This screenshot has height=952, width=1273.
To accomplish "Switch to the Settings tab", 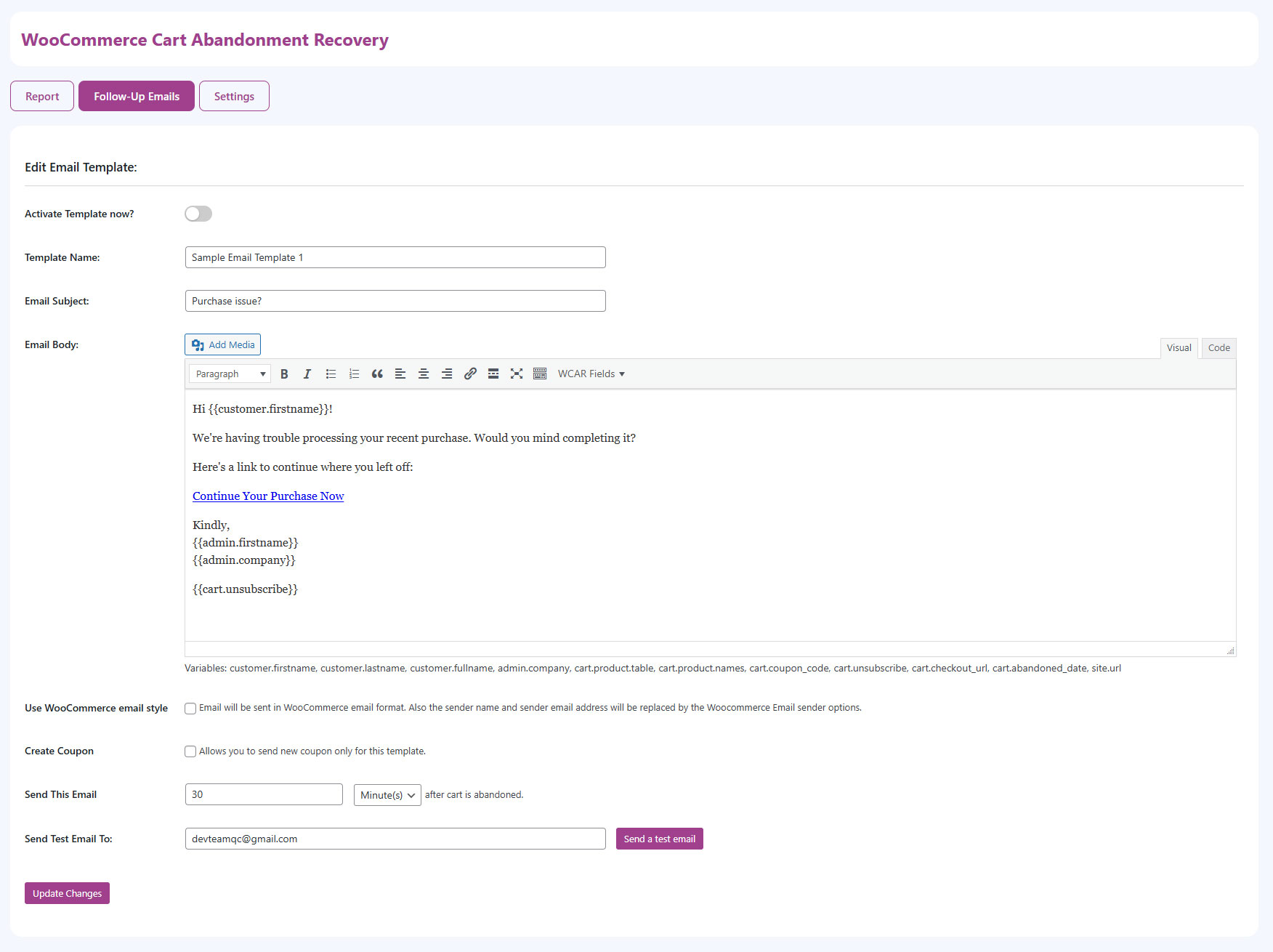I will coord(234,96).
